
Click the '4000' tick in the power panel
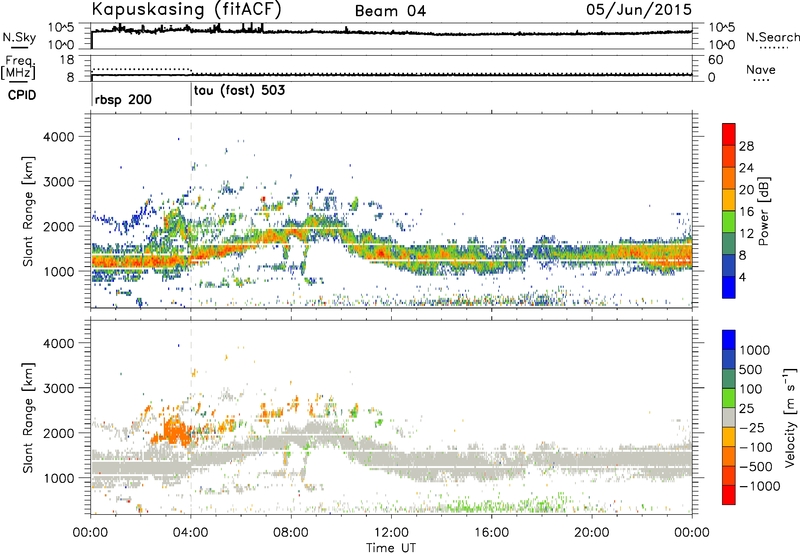pos(58,137)
